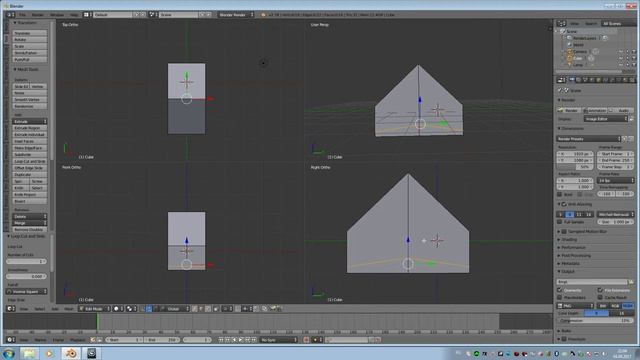Open the Windows Start menu
640x360 pixels.
[9, 353]
